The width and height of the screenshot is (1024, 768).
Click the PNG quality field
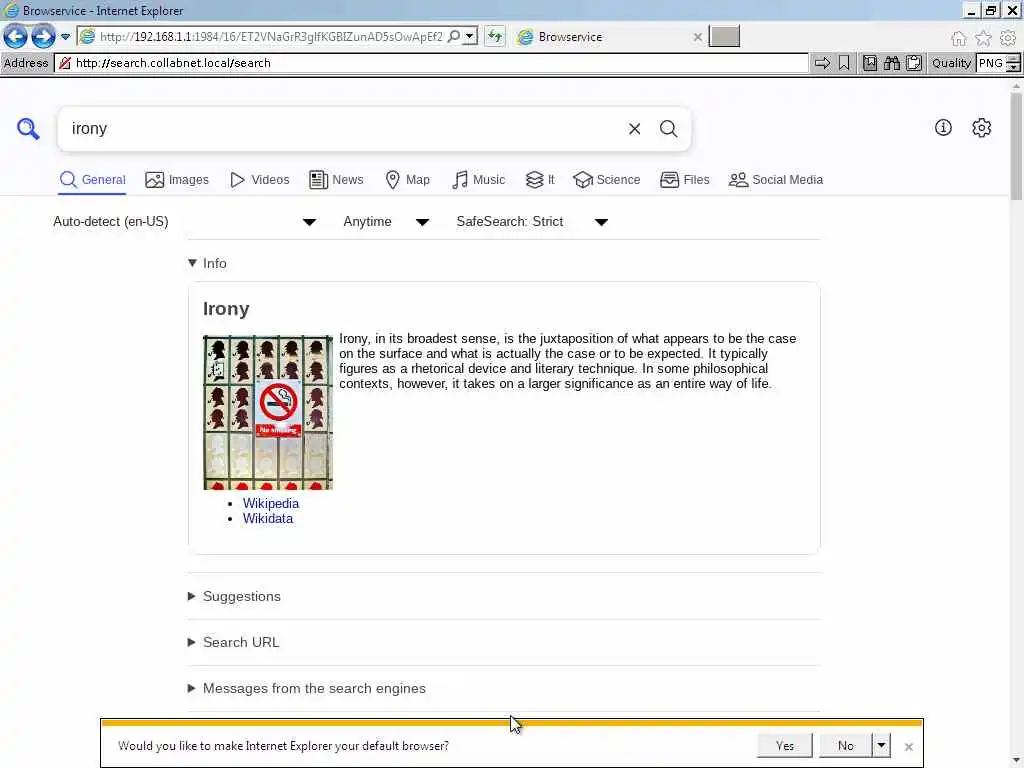[x=991, y=63]
